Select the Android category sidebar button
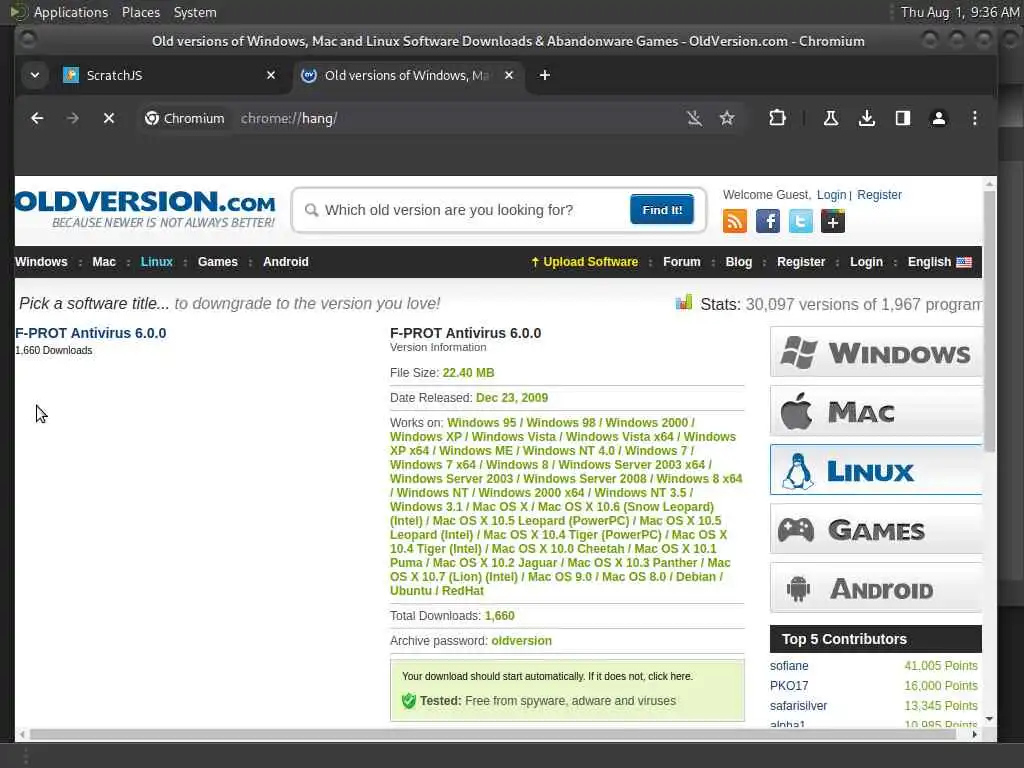Viewport: 1024px width, 768px height. point(876,587)
